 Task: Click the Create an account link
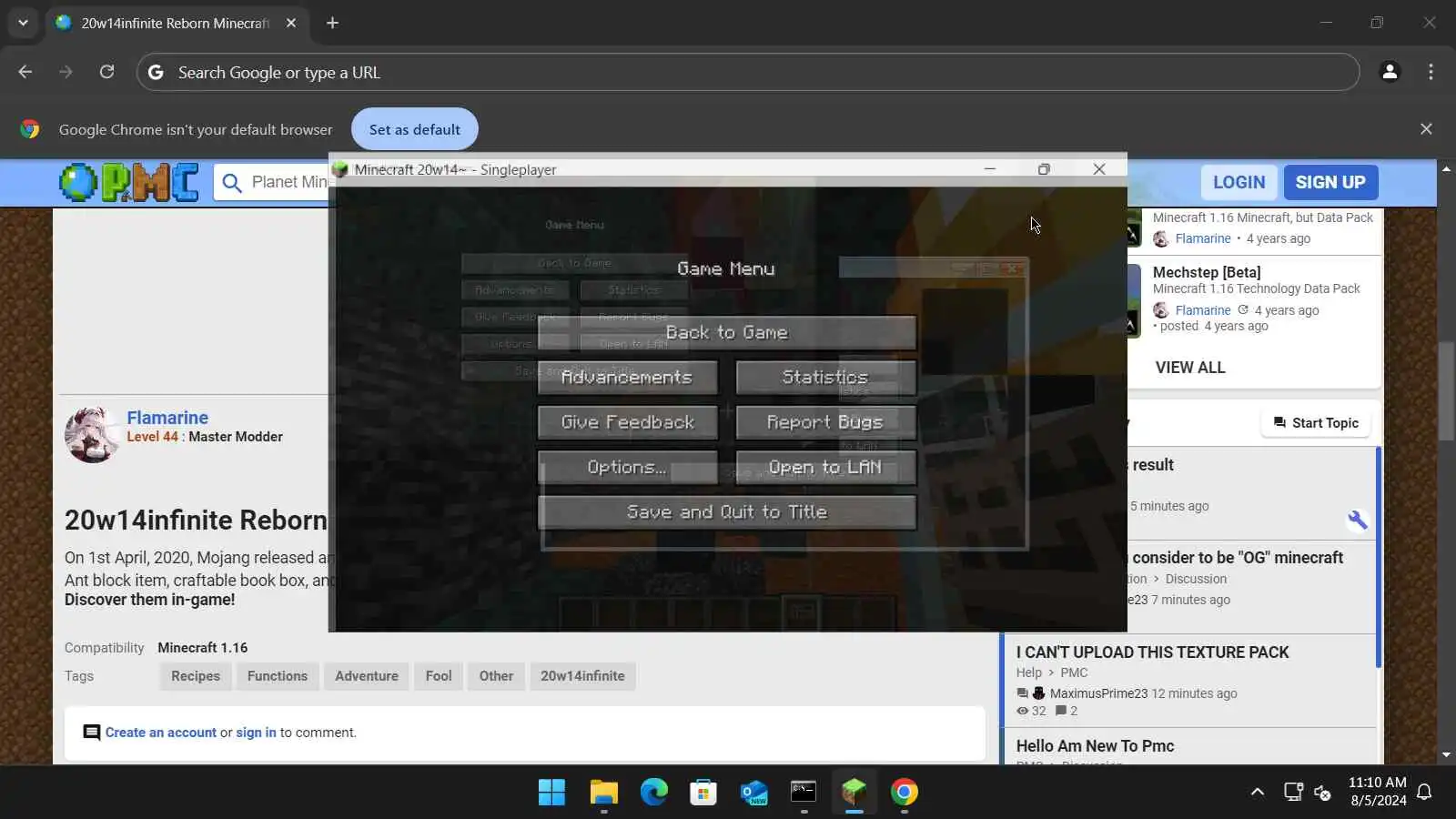coord(161,733)
